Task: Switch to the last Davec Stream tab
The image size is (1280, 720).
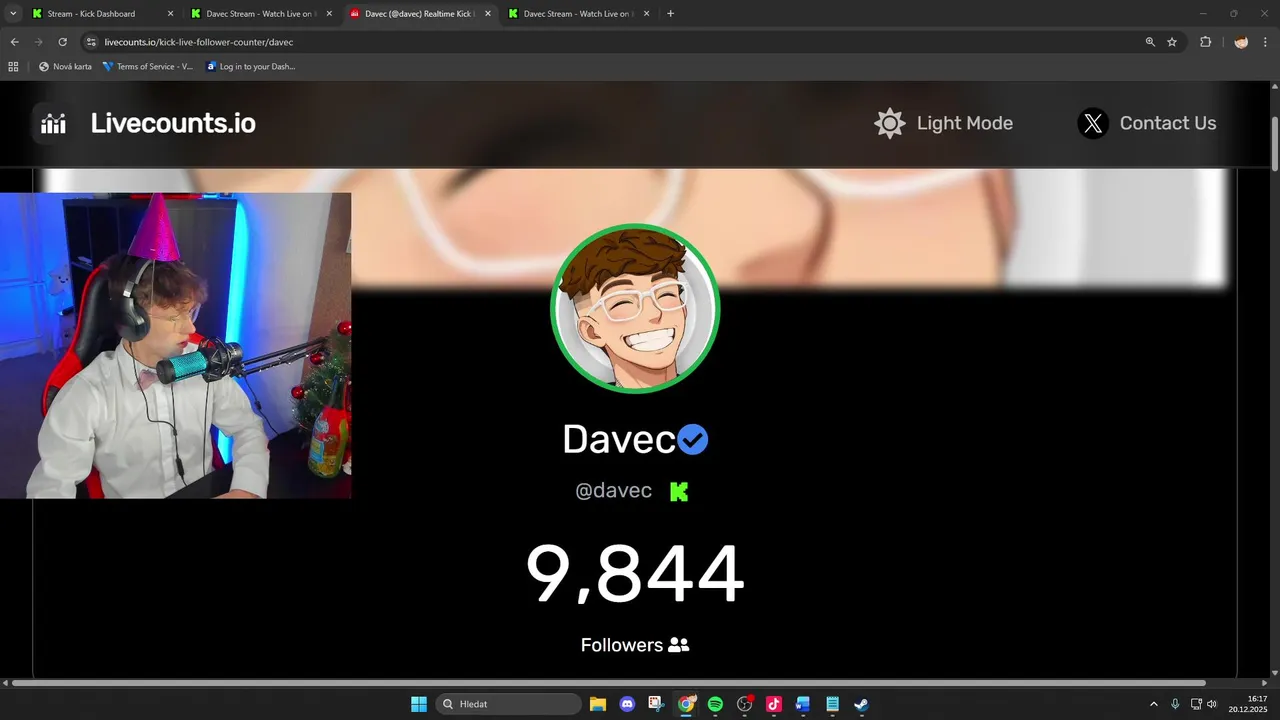Action: 577,14
